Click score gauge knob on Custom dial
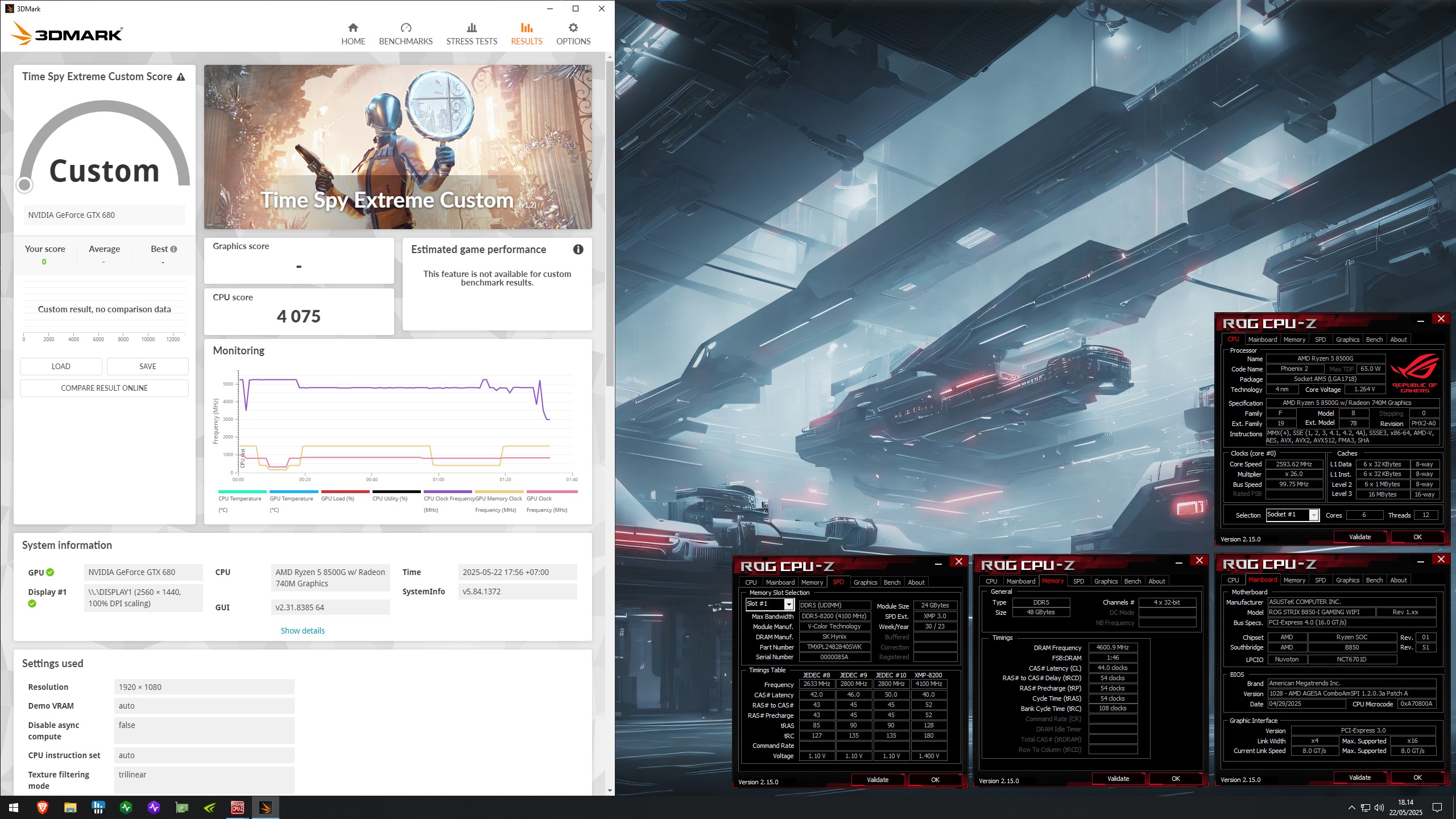 point(24,184)
